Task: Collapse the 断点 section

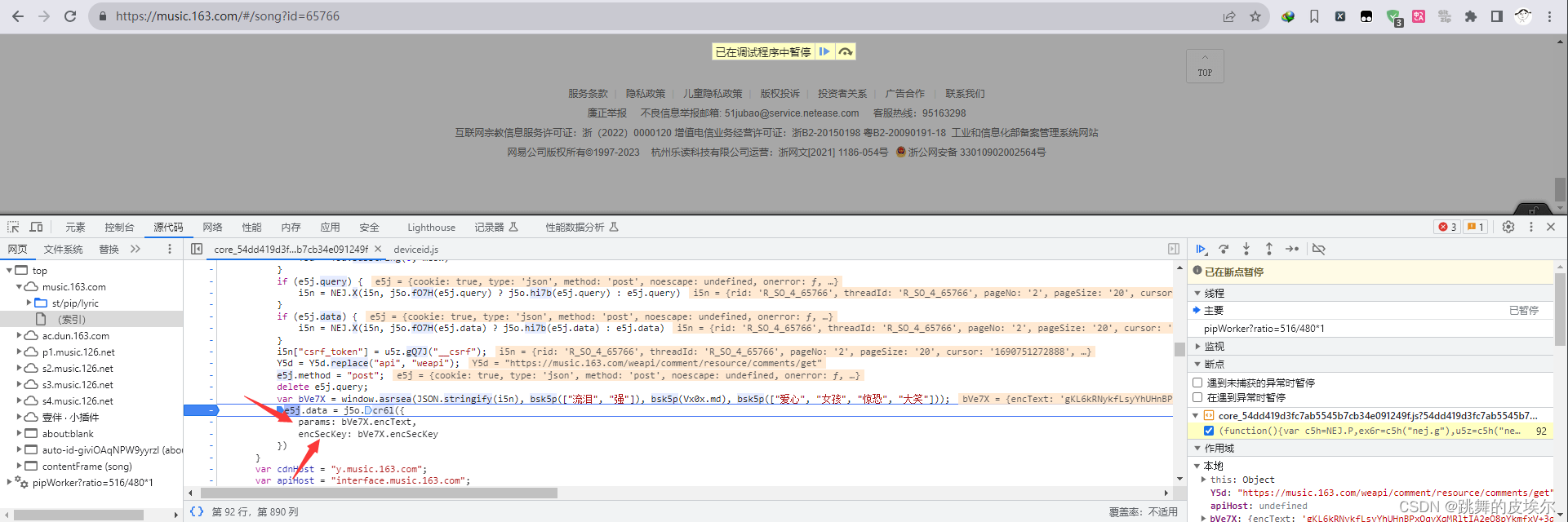Action: point(1197,365)
